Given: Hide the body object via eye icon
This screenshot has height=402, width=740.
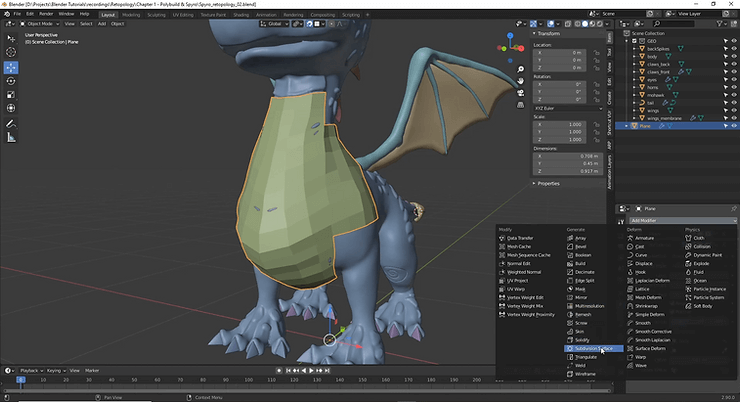Looking at the screenshot, I should pyautogui.click(x=734, y=57).
